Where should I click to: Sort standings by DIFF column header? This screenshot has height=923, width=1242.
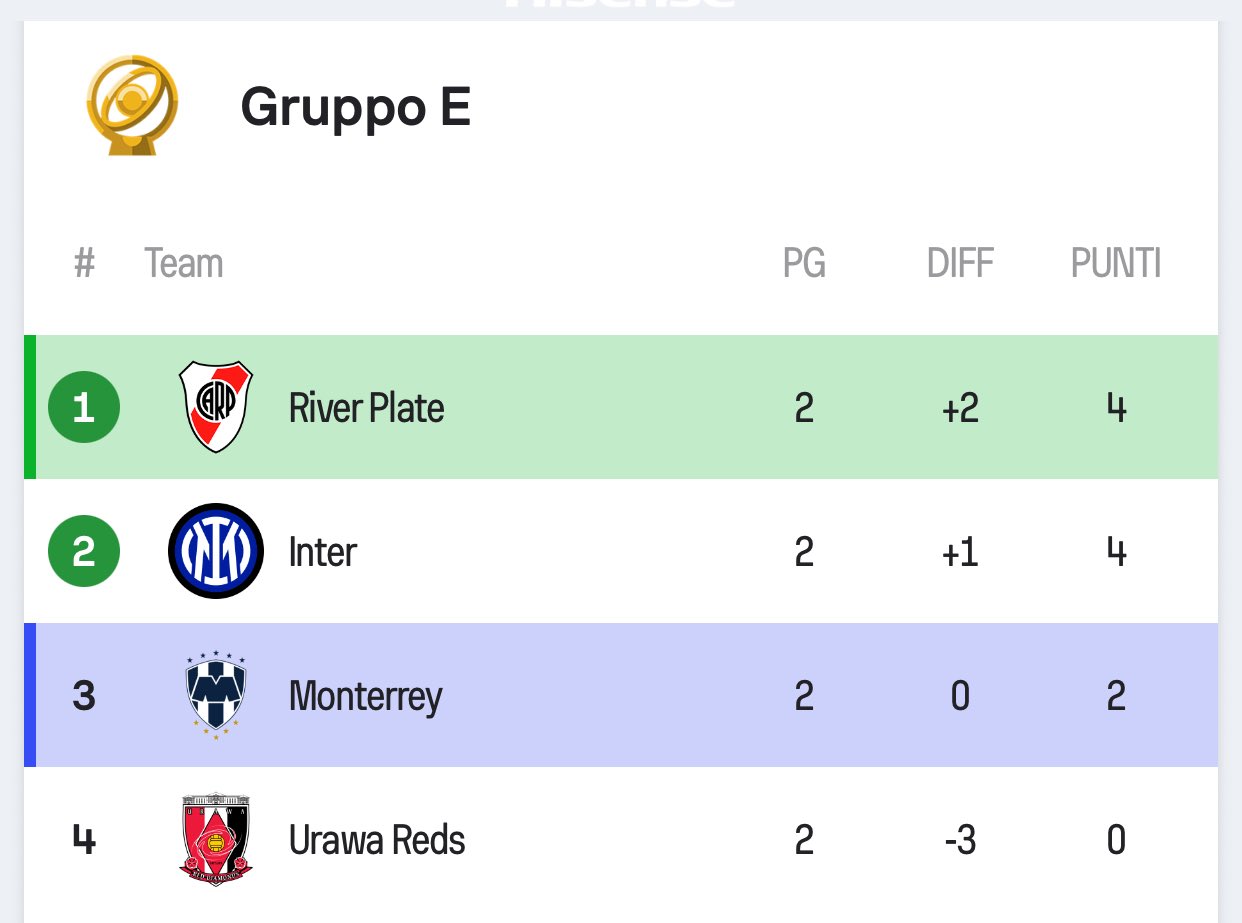tap(960, 264)
